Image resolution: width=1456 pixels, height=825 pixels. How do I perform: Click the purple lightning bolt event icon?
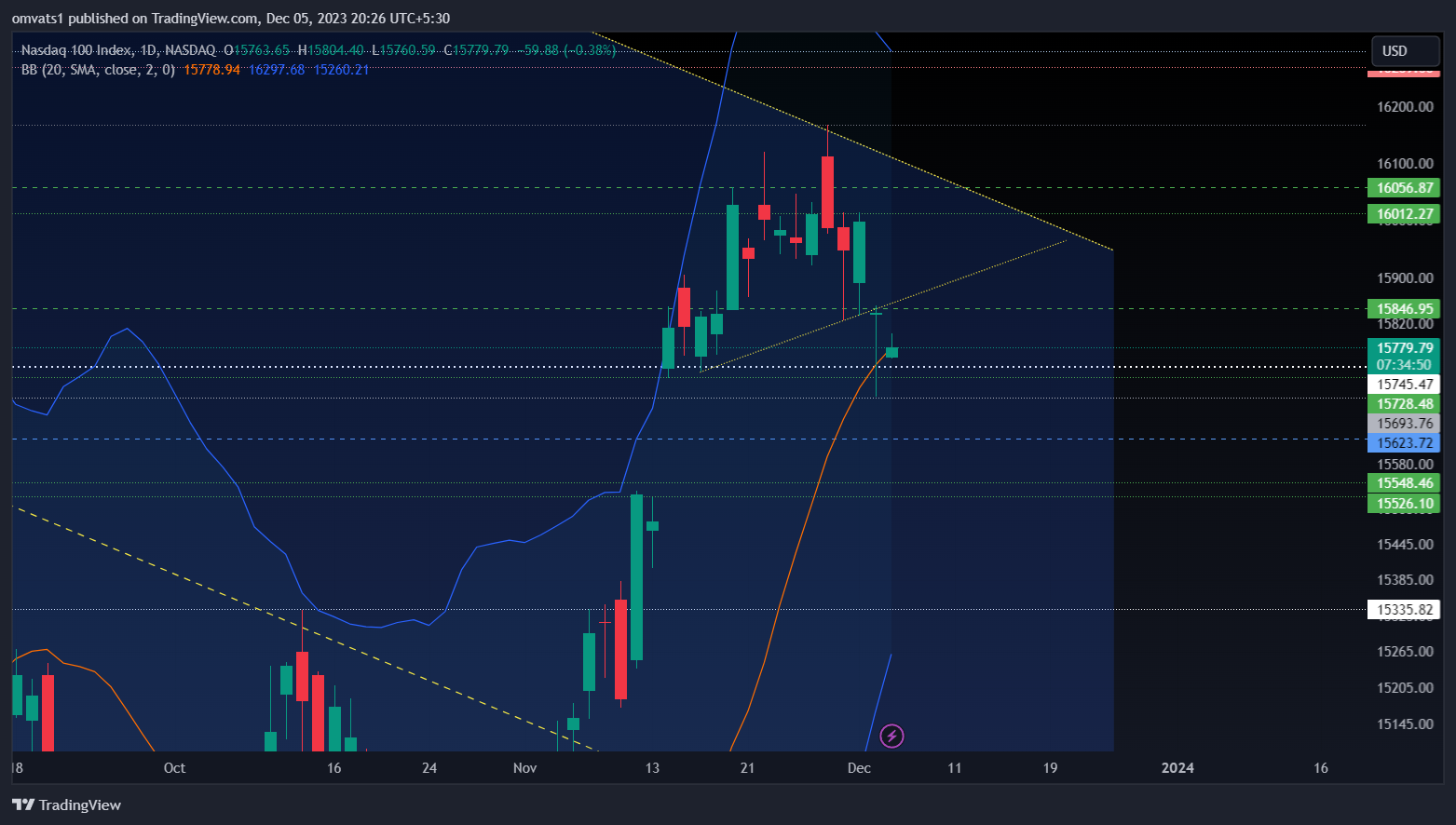tap(891, 737)
